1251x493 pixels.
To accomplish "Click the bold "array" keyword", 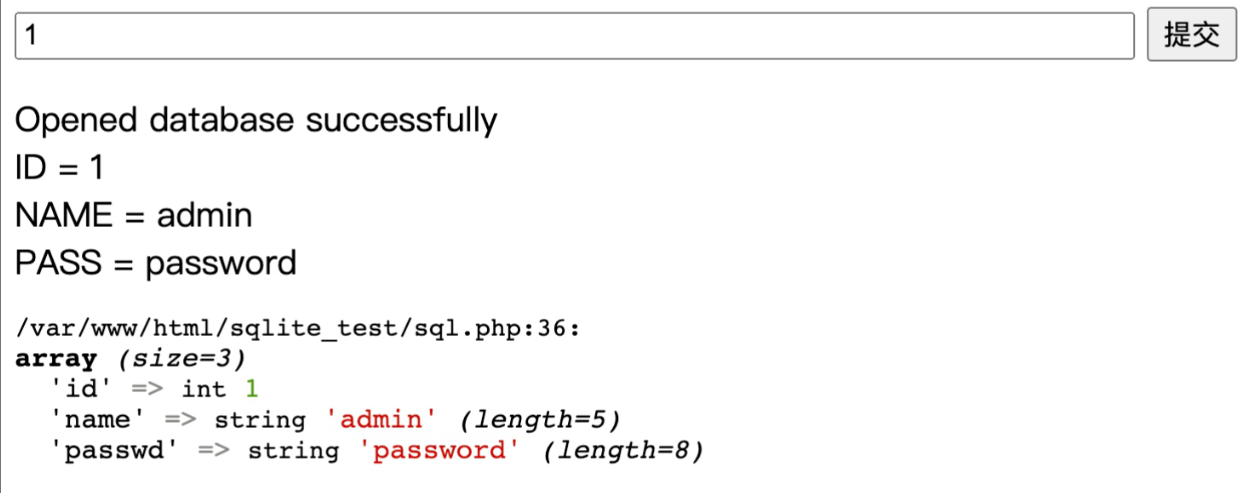I will point(56,359).
